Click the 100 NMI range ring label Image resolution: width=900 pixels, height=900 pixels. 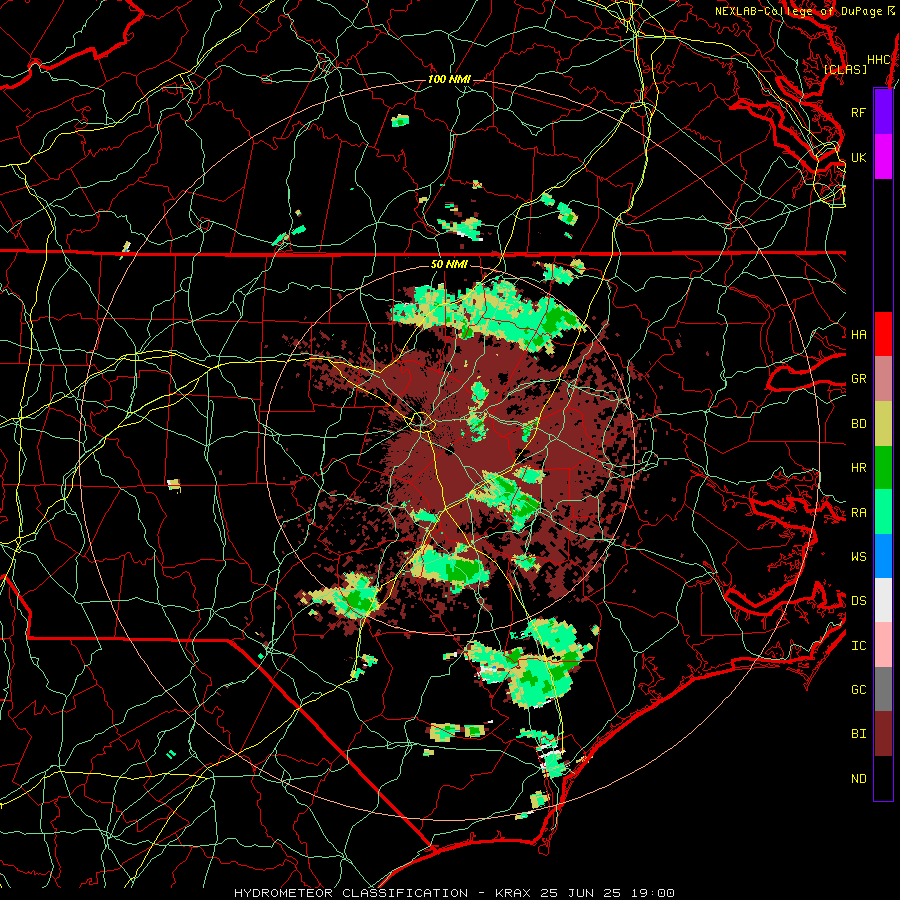pos(449,79)
